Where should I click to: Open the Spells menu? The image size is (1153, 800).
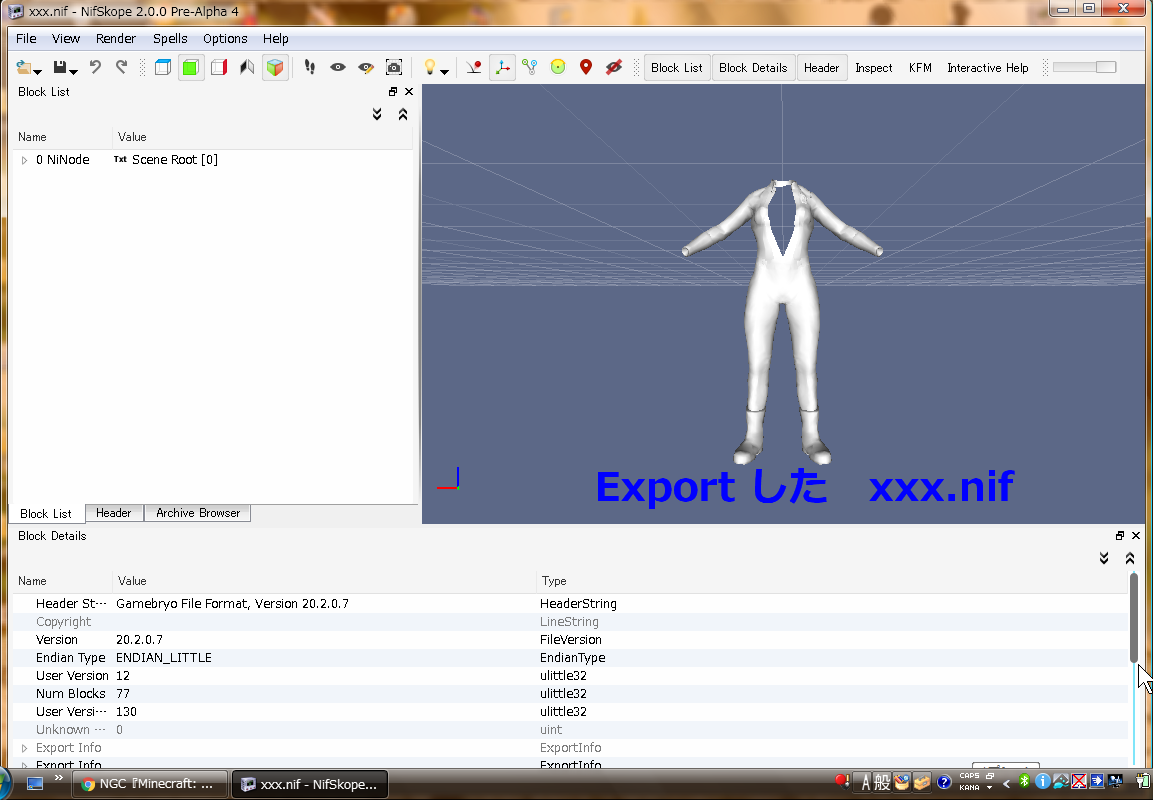170,39
